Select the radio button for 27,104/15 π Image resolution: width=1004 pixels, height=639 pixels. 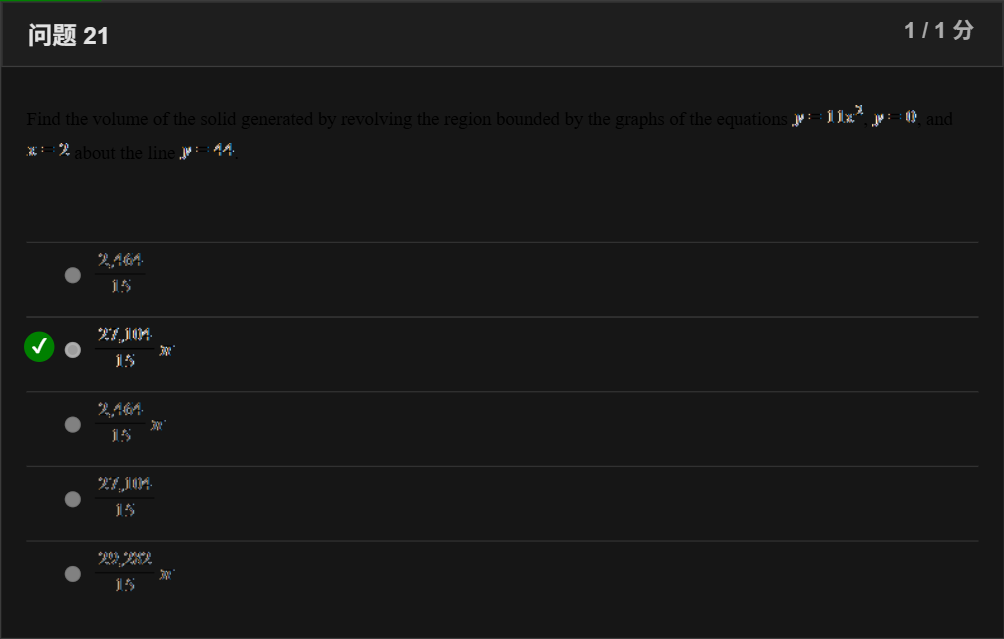pyautogui.click(x=73, y=350)
